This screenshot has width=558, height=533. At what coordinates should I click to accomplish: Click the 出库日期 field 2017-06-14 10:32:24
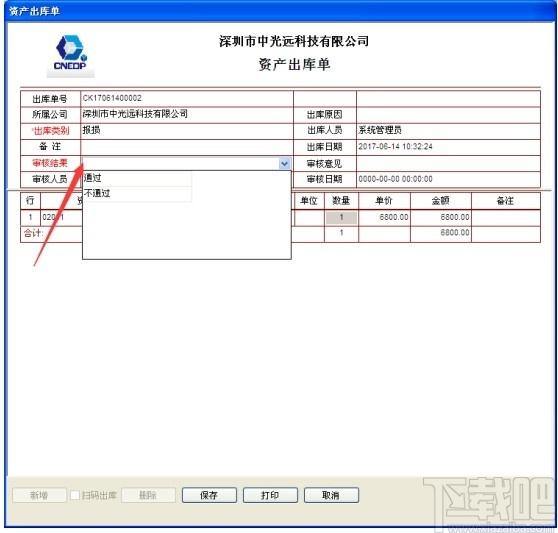click(x=448, y=147)
